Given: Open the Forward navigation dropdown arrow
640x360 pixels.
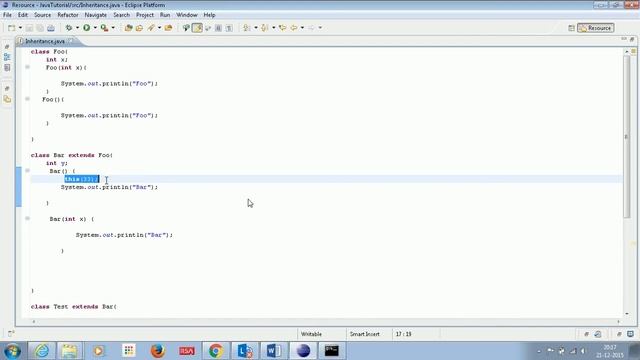Looking at the screenshot, I should coord(320,28).
